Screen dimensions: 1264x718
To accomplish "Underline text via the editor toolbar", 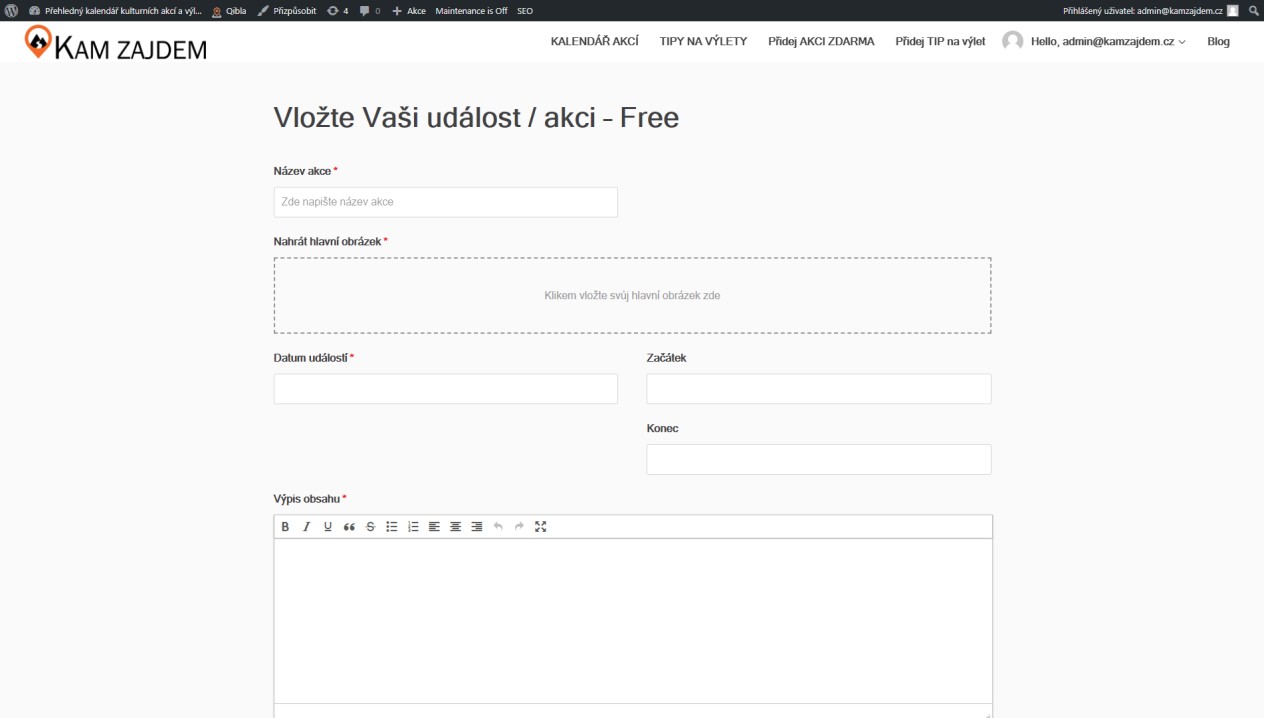I will click(x=328, y=527).
